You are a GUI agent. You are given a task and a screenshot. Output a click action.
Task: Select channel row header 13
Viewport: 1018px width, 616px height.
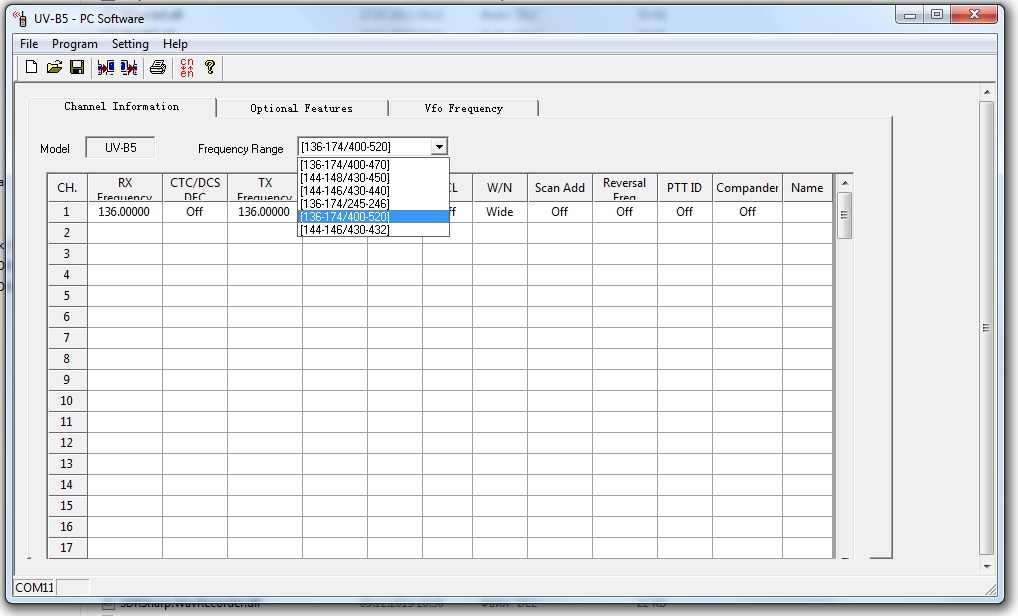pyautogui.click(x=68, y=464)
